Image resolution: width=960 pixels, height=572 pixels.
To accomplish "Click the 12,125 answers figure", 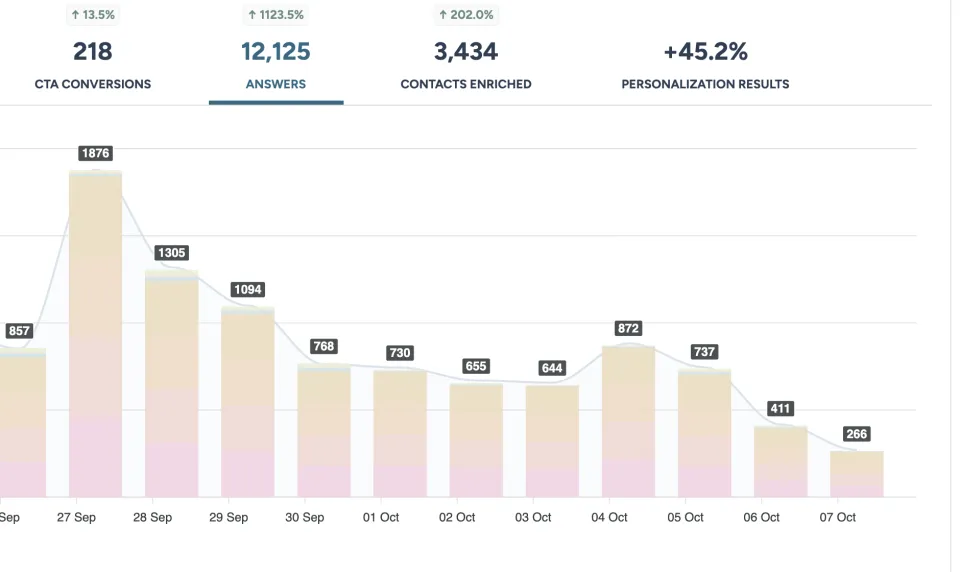I will 276,51.
